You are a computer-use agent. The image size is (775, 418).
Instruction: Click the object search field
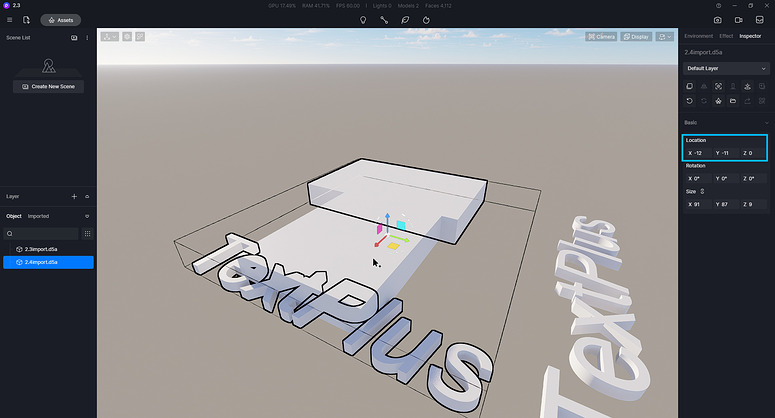pyautogui.click(x=41, y=234)
